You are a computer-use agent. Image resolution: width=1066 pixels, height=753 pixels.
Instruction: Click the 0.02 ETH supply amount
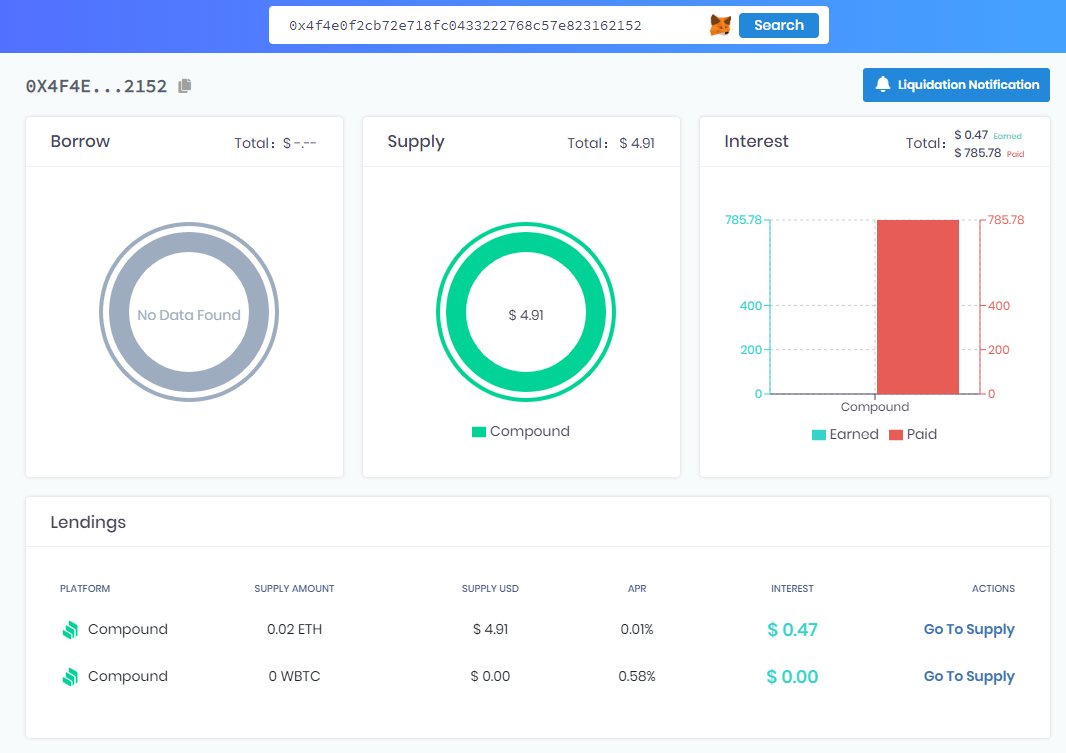(294, 629)
